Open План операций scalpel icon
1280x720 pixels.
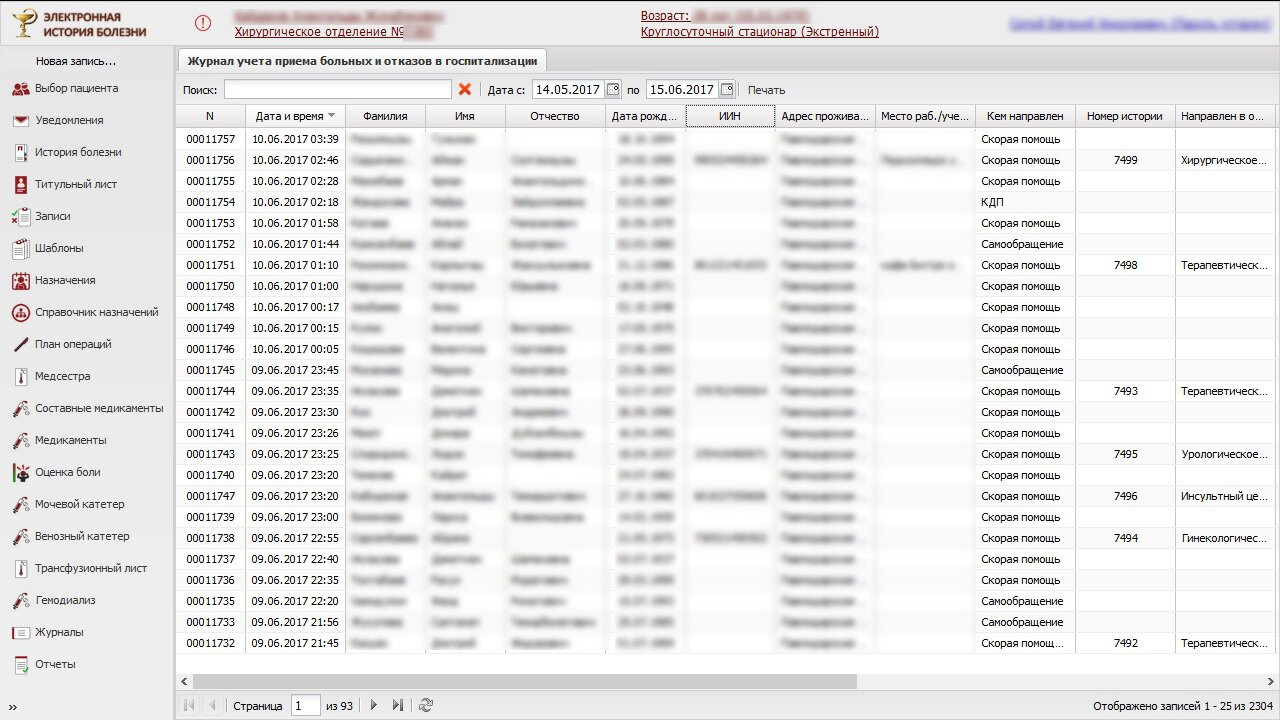[20, 345]
